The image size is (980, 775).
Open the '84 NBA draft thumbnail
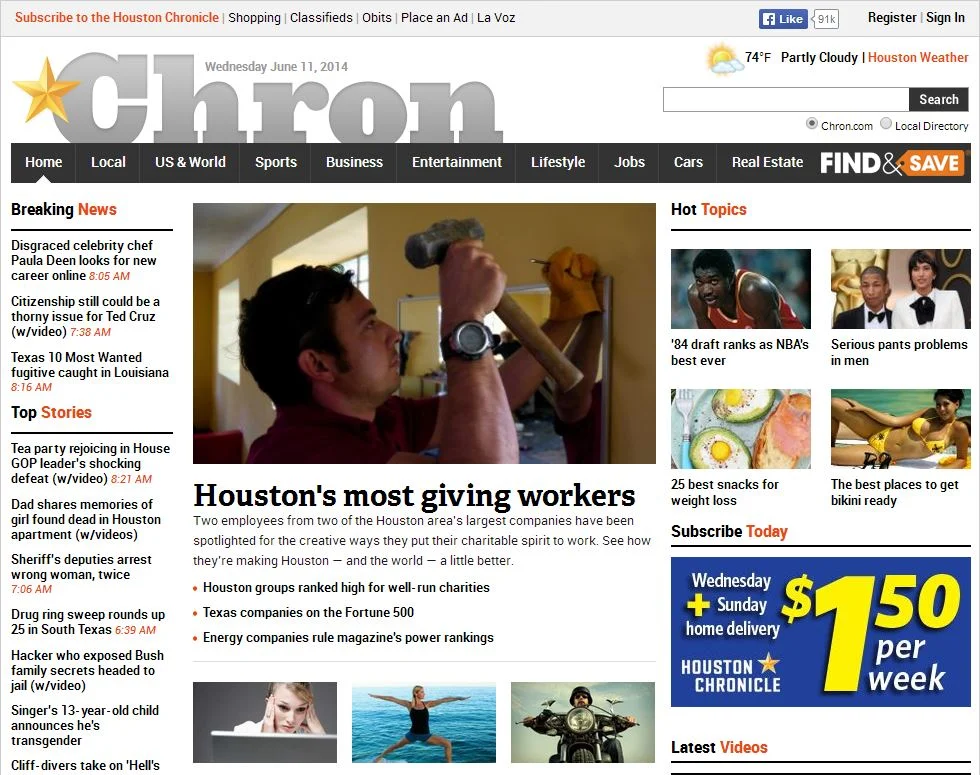tap(741, 289)
